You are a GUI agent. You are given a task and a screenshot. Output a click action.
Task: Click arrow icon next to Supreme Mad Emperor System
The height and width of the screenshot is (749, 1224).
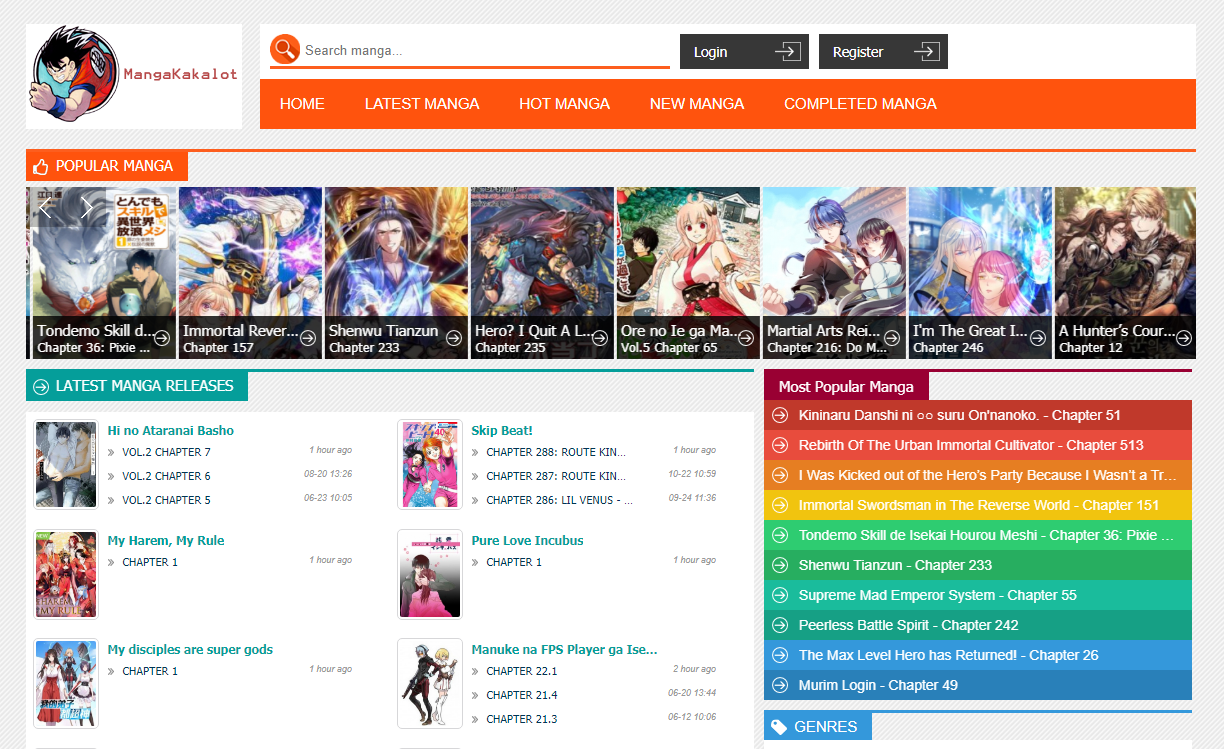pos(781,595)
